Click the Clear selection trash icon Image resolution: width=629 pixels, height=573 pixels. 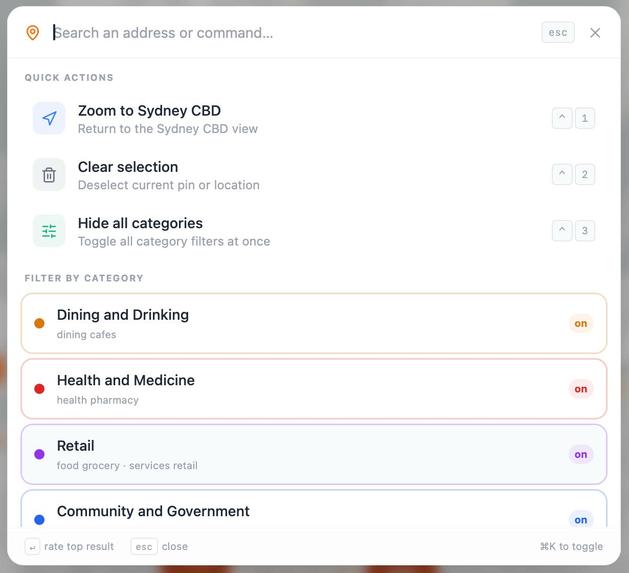pos(49,175)
